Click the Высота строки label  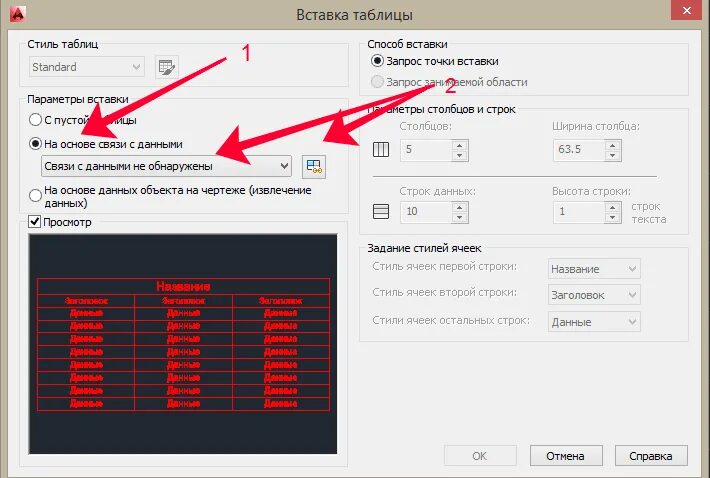(x=591, y=191)
